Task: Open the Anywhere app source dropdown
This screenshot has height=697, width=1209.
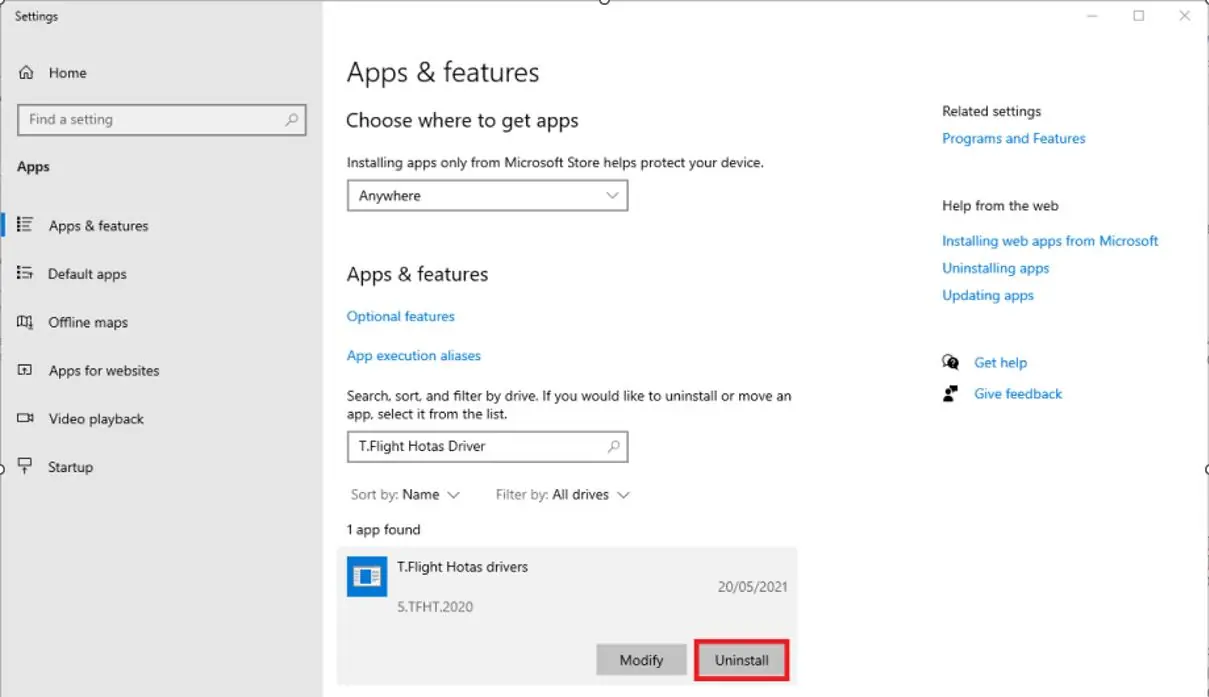Action: click(487, 196)
